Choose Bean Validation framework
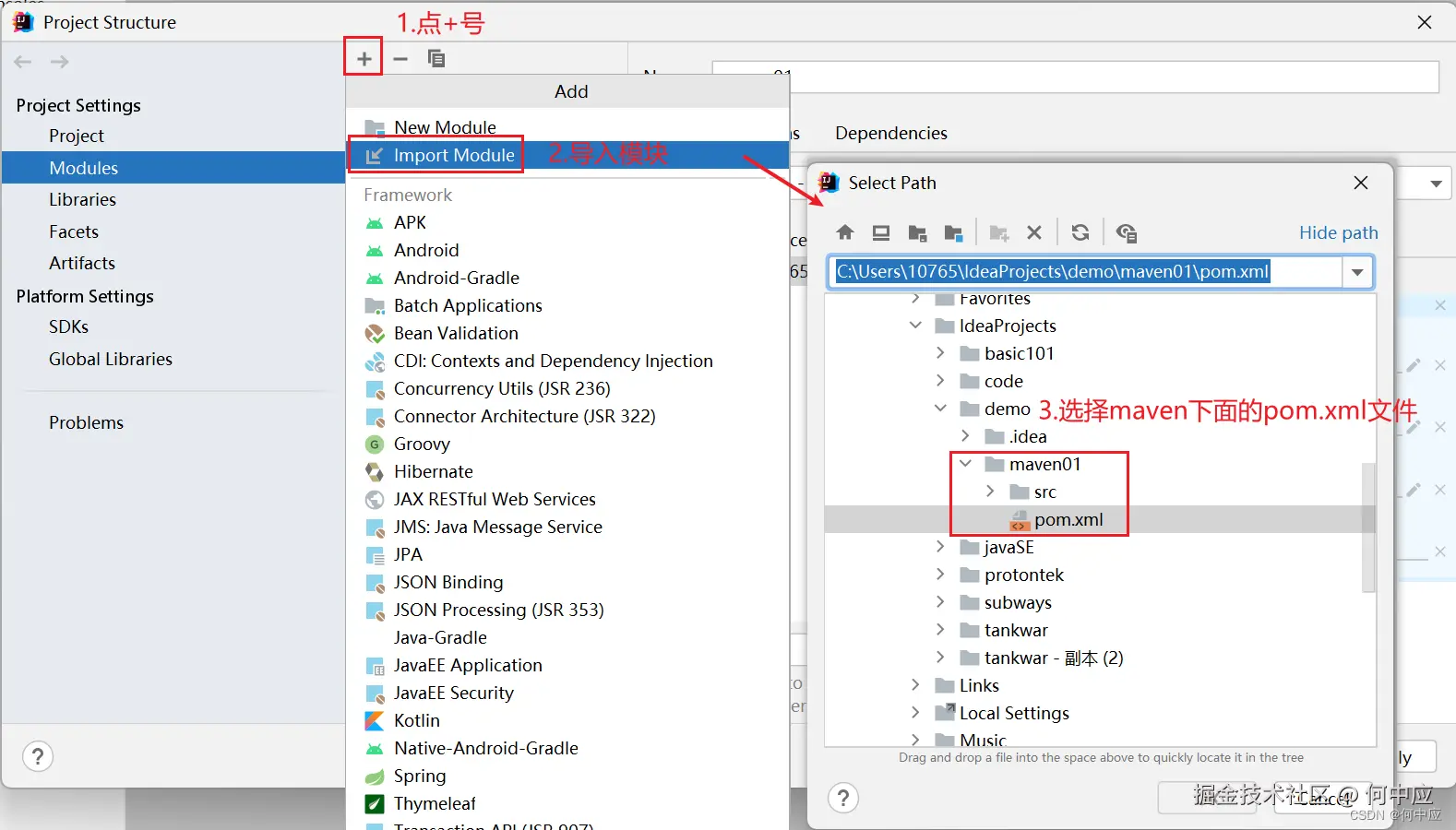Screen dimensions: 1456x830 [x=456, y=333]
